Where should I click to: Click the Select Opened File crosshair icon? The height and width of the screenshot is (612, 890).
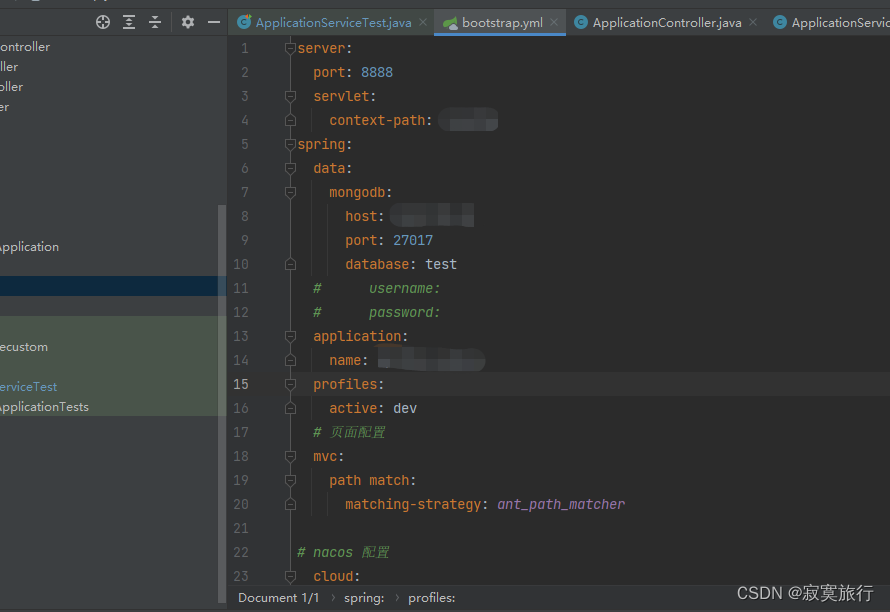click(102, 21)
